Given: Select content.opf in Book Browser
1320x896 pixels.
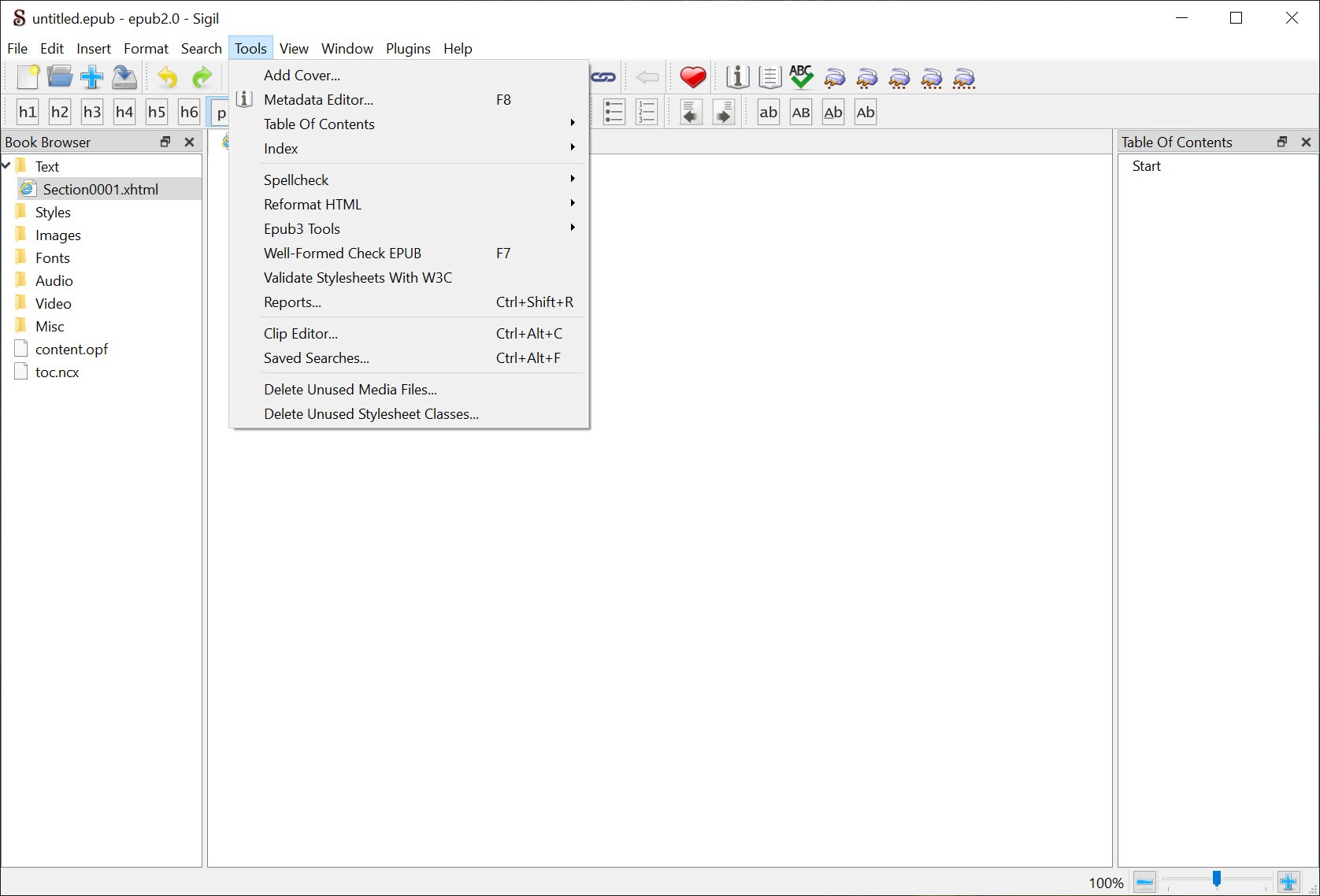Looking at the screenshot, I should pyautogui.click(x=71, y=349).
